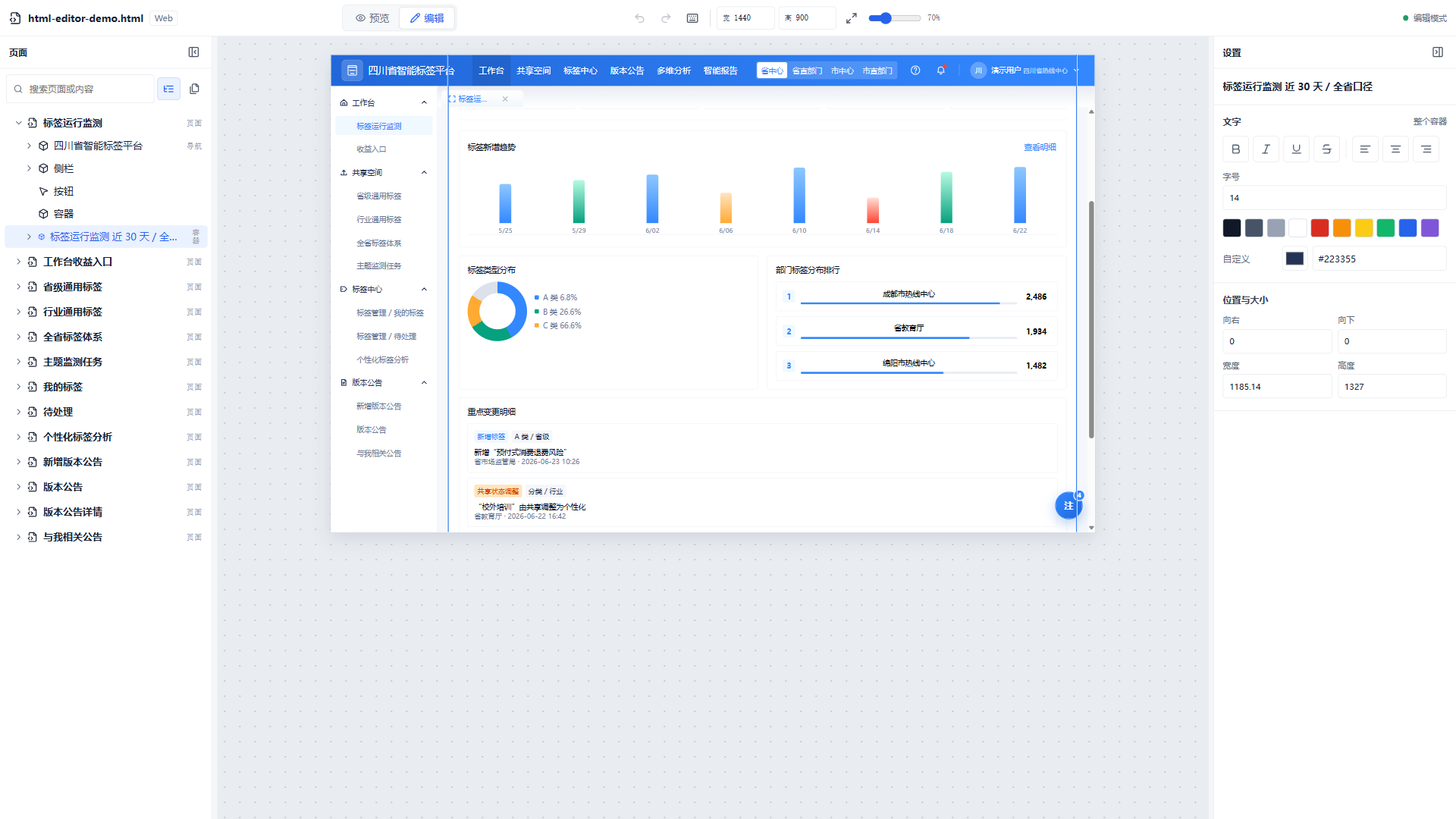Switch to 编辑 edit mode
Viewport: 1456px width, 819px height.
427,18
